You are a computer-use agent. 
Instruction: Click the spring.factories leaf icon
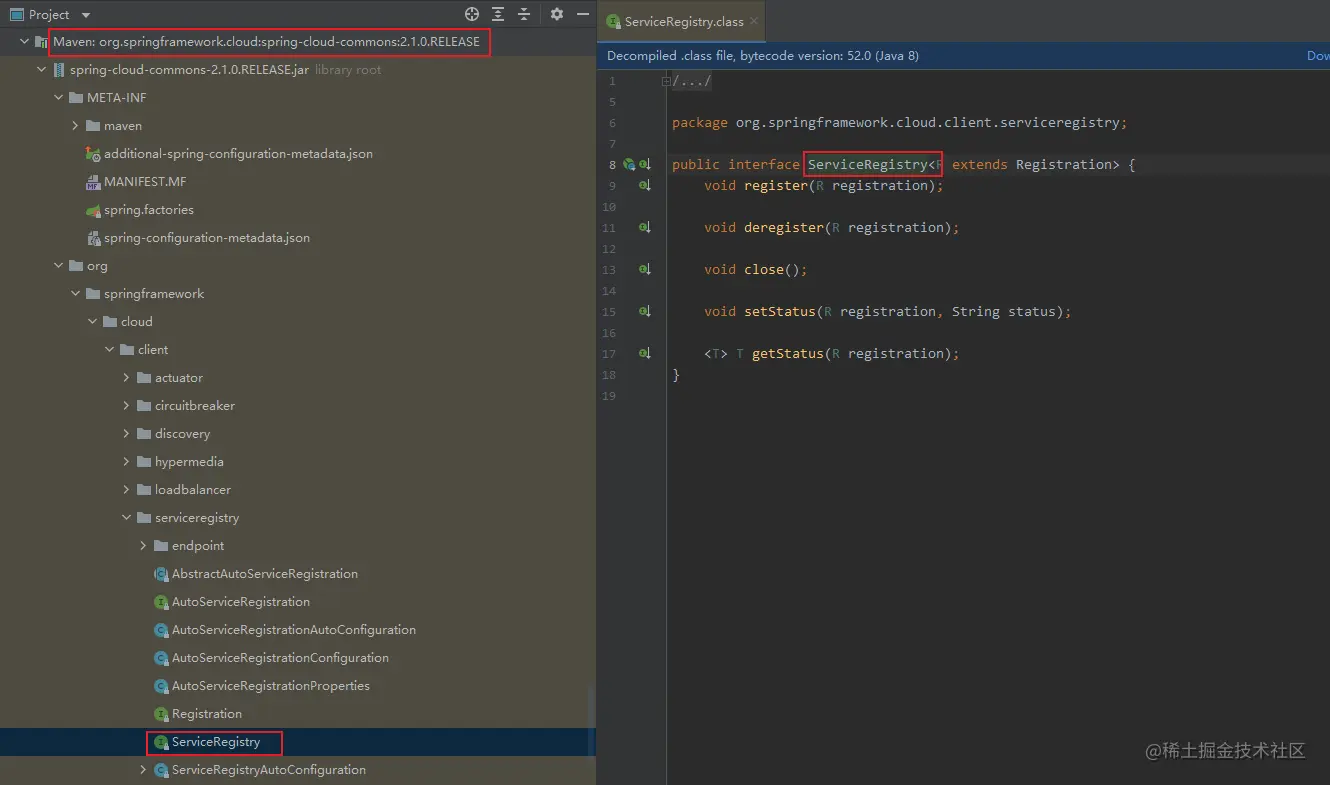tap(94, 210)
